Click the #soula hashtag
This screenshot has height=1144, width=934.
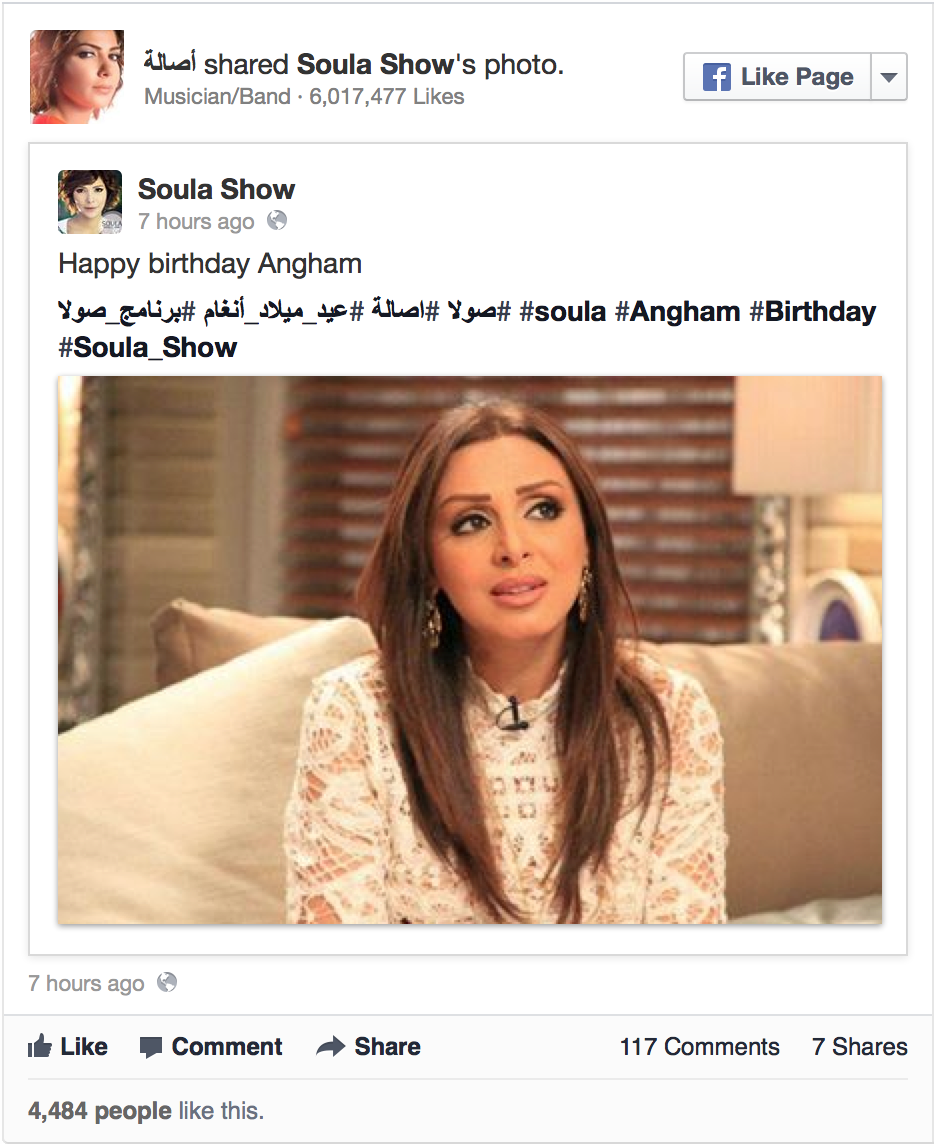563,312
